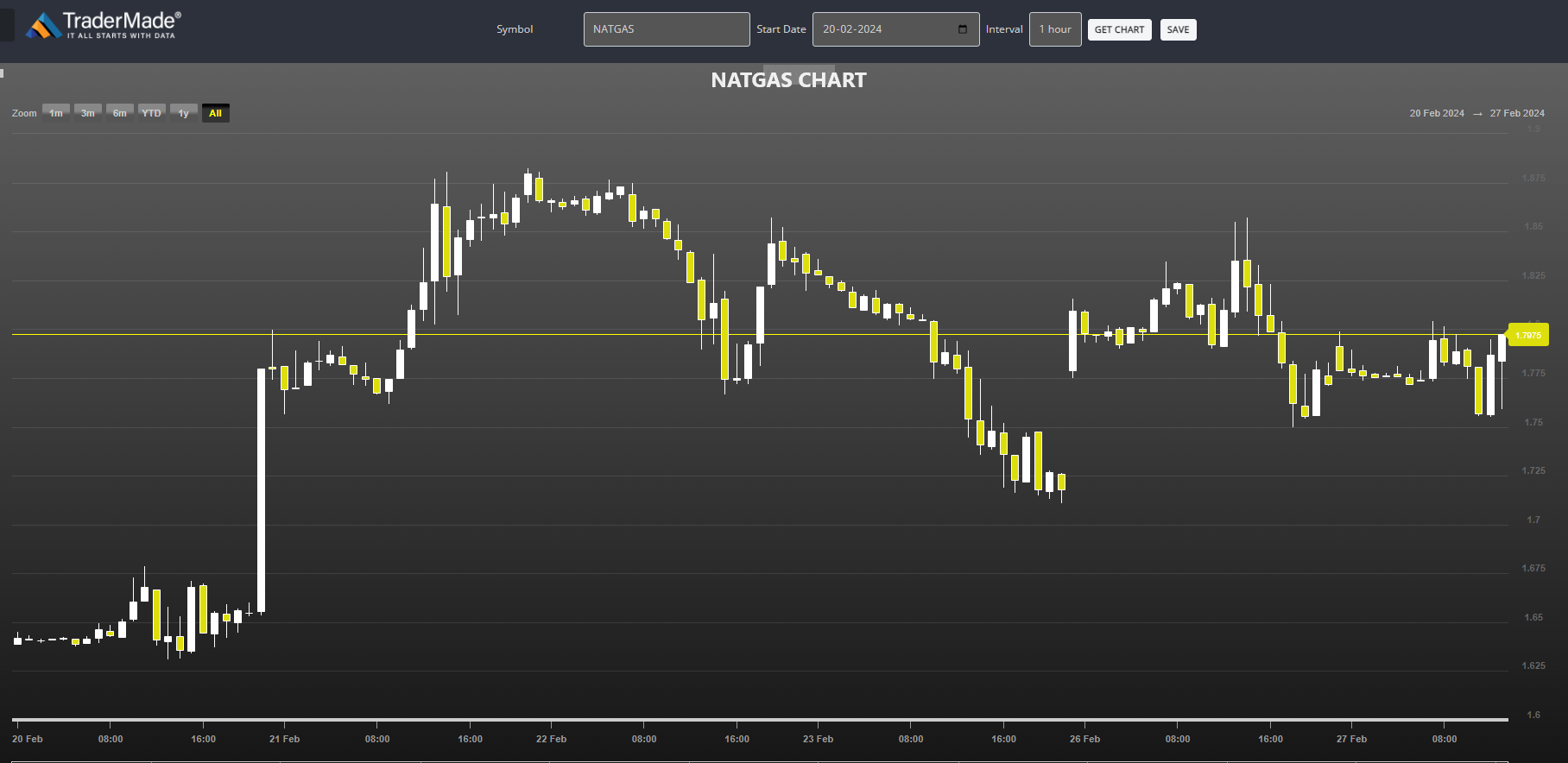Click the Start Date label

tap(781, 29)
